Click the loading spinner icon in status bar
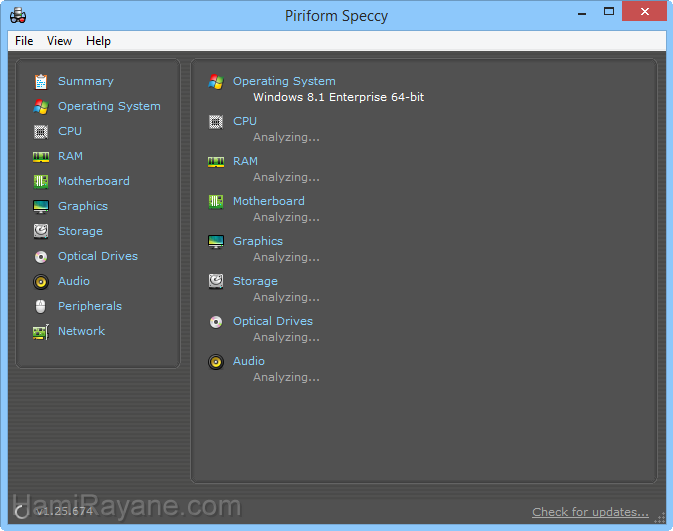The image size is (673, 531). 21,511
